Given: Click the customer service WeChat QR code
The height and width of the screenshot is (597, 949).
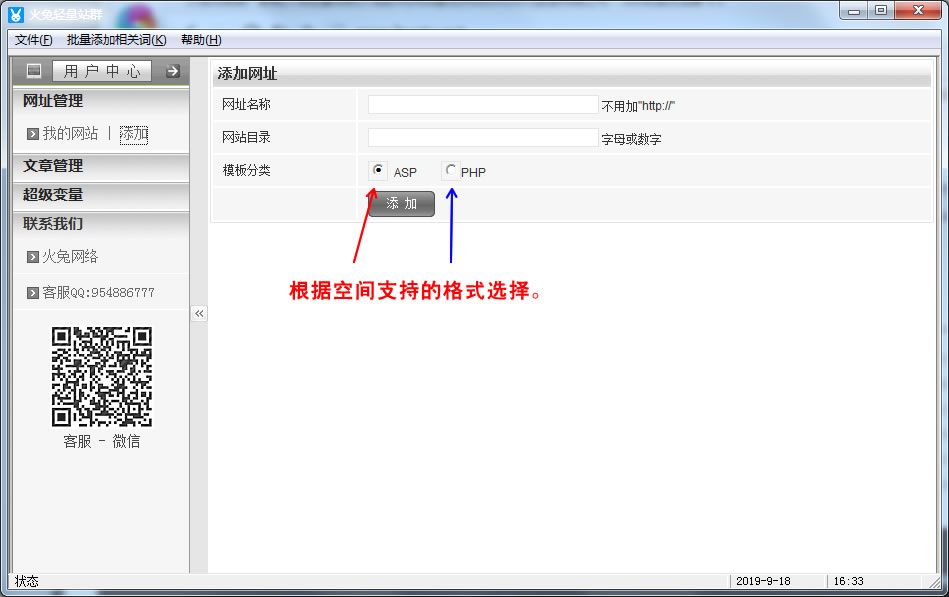Looking at the screenshot, I should (x=101, y=377).
